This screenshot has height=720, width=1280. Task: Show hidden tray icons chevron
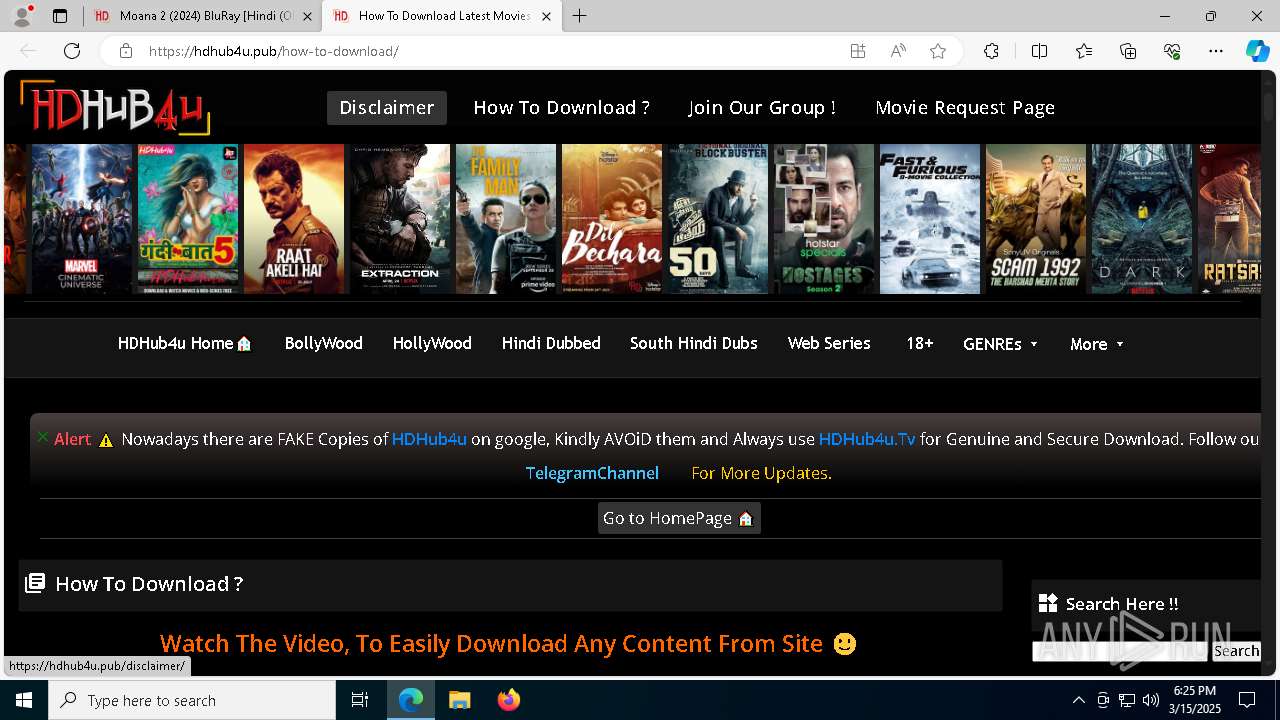coord(1078,700)
